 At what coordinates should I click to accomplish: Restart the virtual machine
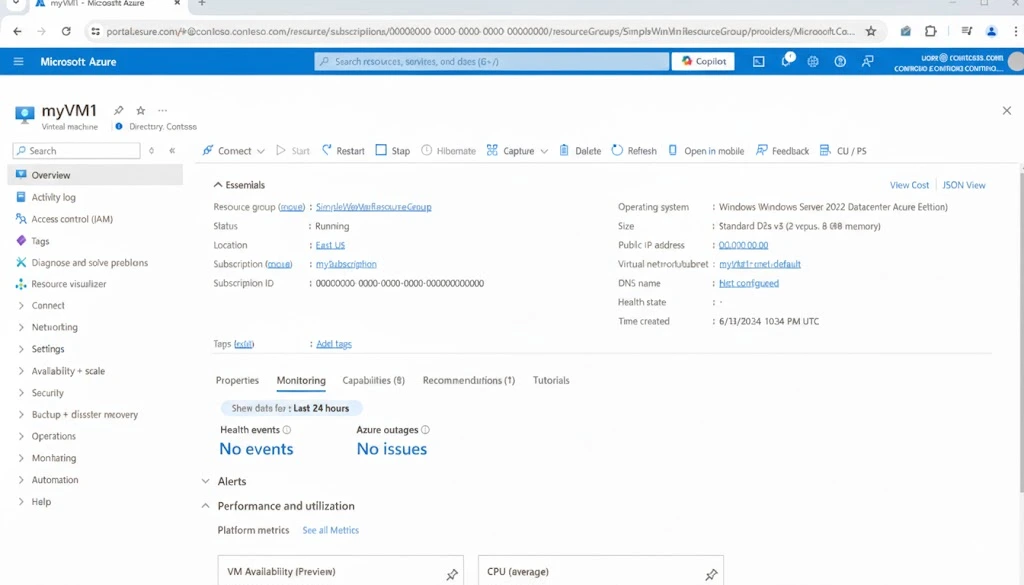pos(343,151)
